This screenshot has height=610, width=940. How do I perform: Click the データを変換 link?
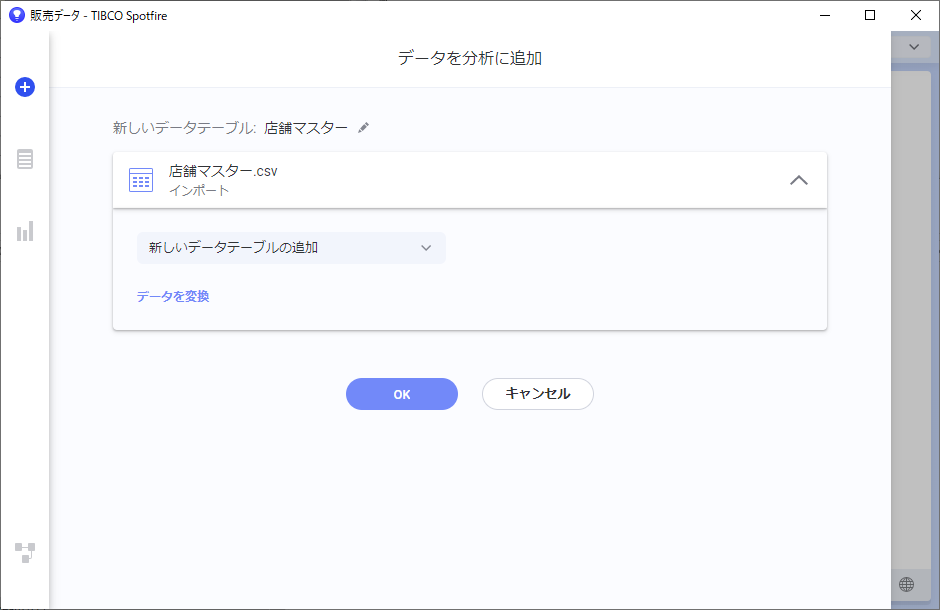click(x=173, y=296)
